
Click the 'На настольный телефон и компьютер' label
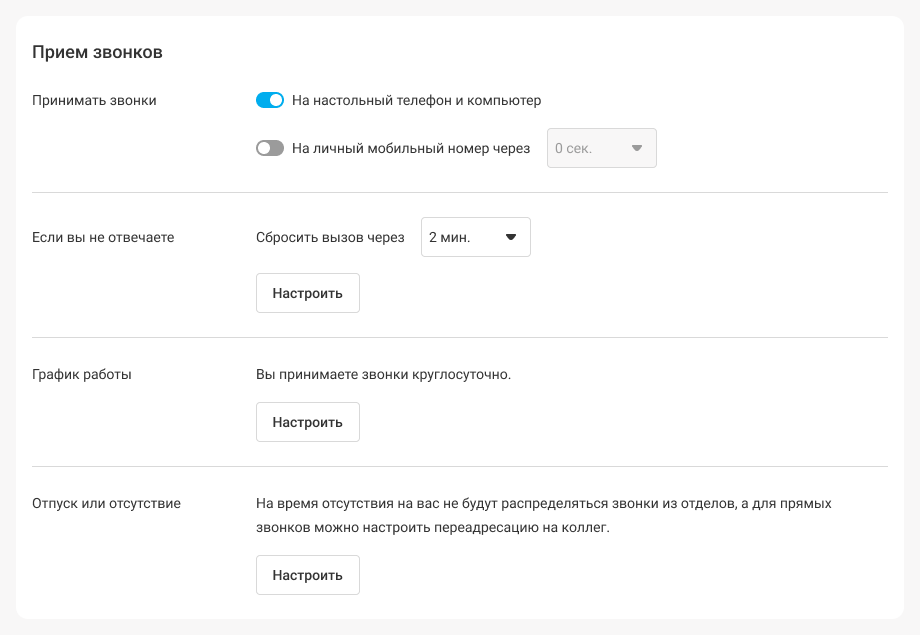417,100
